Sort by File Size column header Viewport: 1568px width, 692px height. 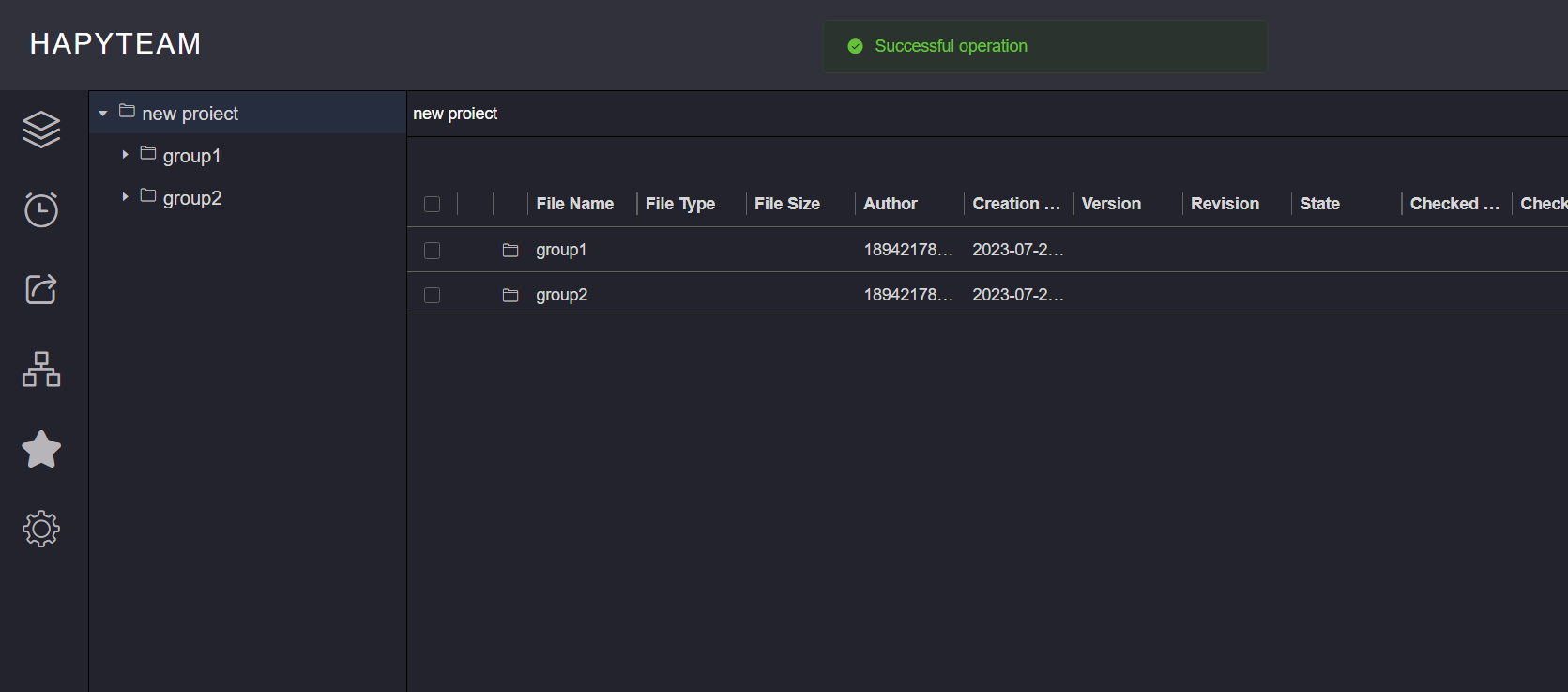(x=787, y=204)
